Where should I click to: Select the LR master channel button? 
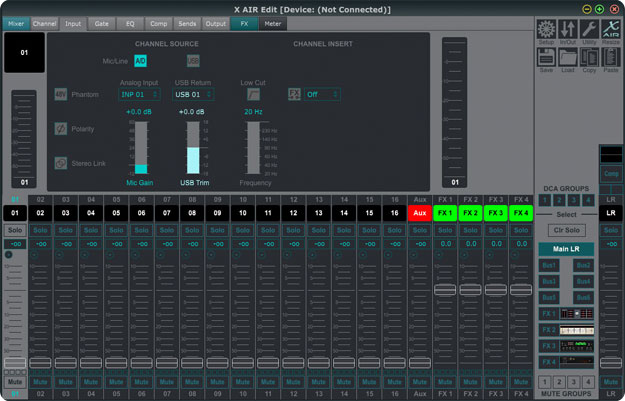tap(611, 213)
